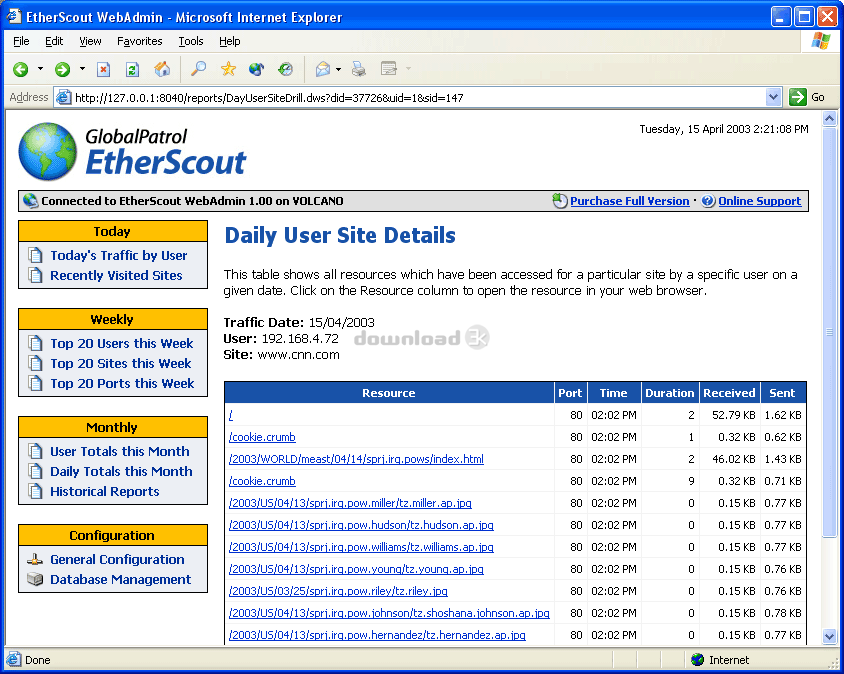Click the vertical scrollbar up arrow
The width and height of the screenshot is (844, 674).
[x=829, y=118]
